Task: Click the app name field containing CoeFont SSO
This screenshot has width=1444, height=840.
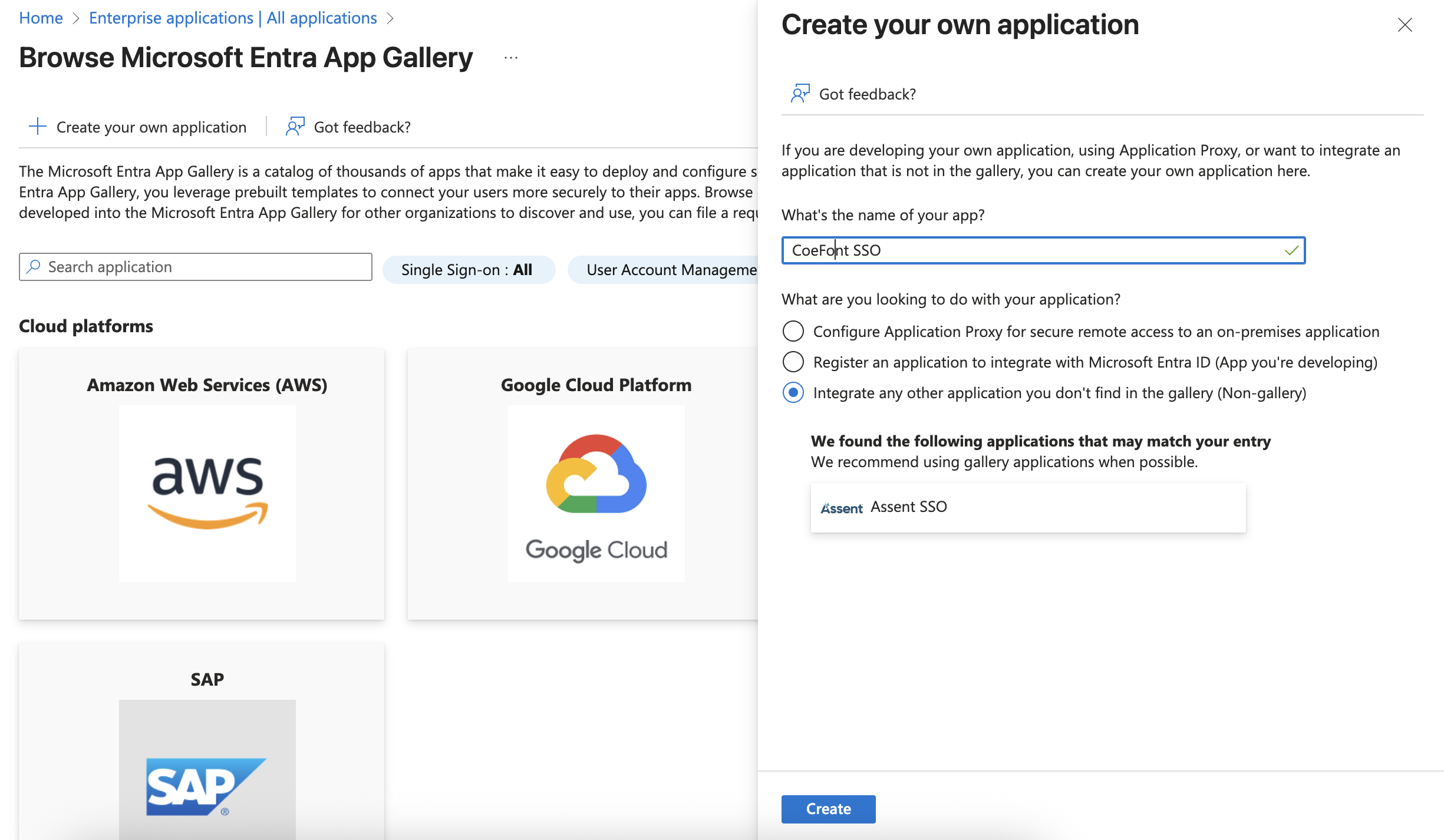Action: point(1043,250)
